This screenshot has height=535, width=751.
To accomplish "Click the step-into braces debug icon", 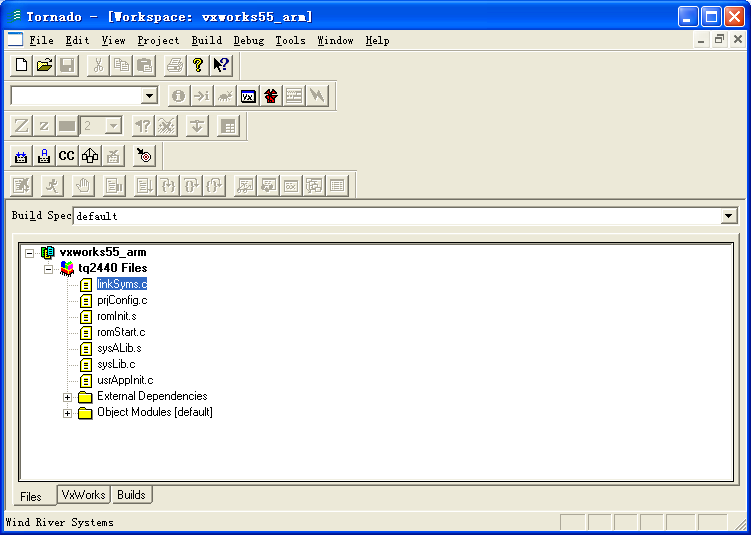I will coord(168,186).
